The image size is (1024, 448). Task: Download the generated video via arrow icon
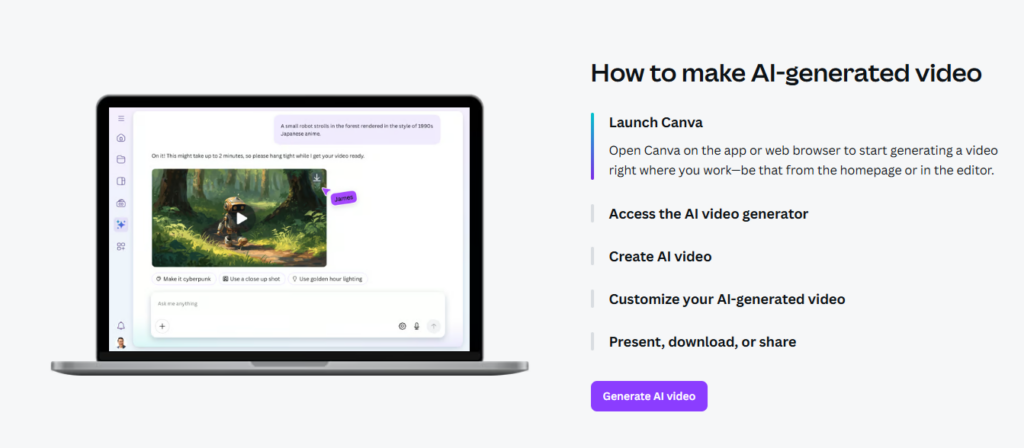(x=317, y=178)
